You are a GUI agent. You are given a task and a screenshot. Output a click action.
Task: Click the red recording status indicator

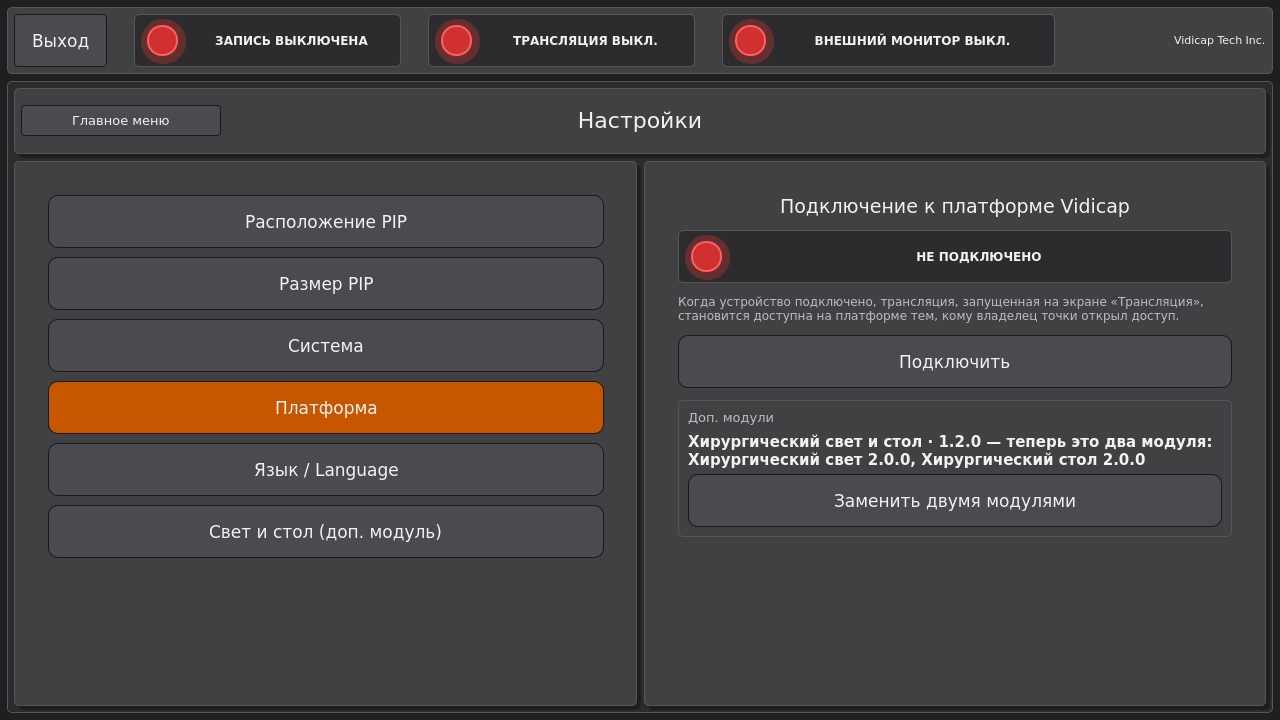click(x=162, y=40)
